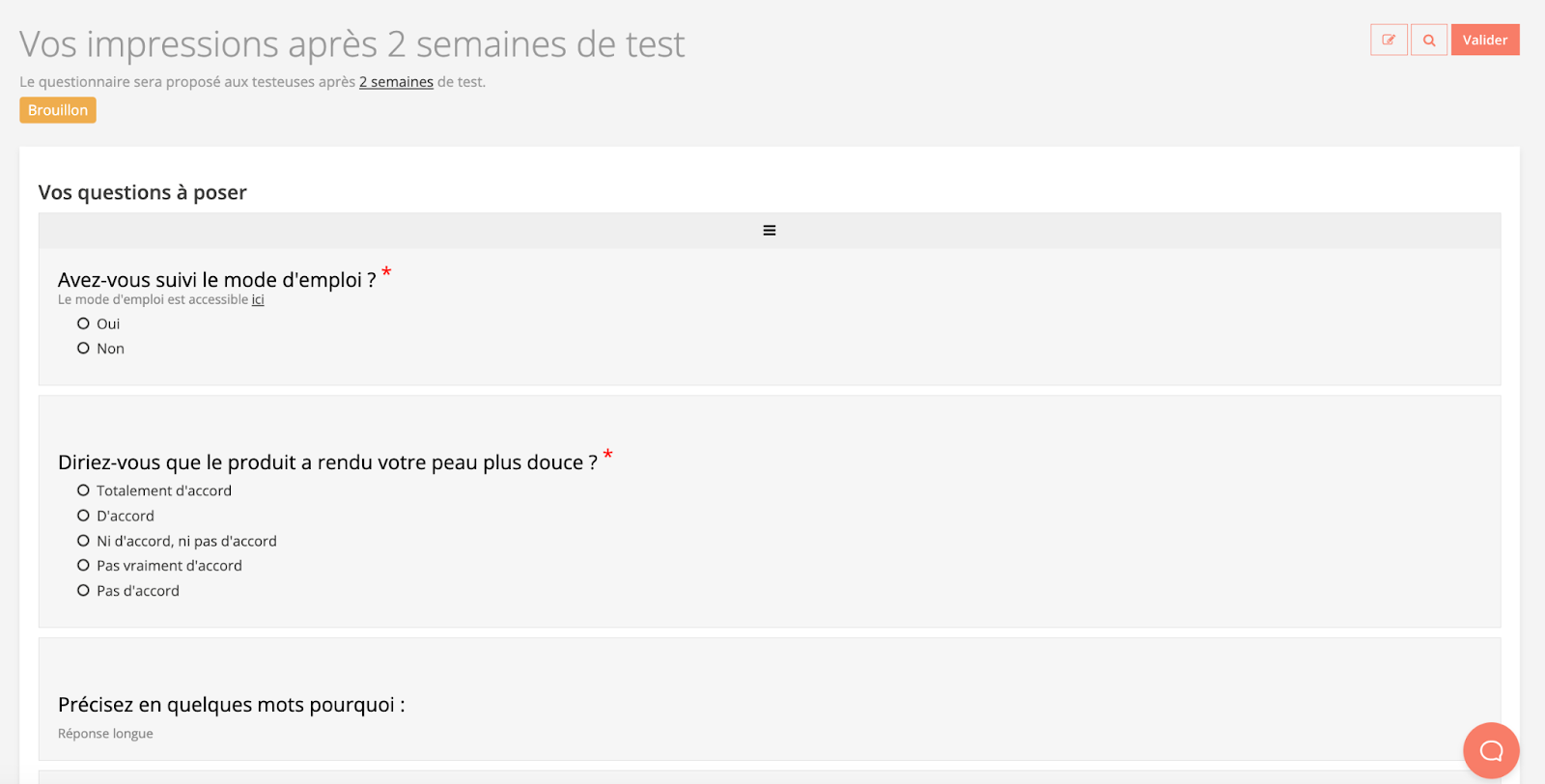
Task: Open the chat support bubble
Action: (1491, 750)
